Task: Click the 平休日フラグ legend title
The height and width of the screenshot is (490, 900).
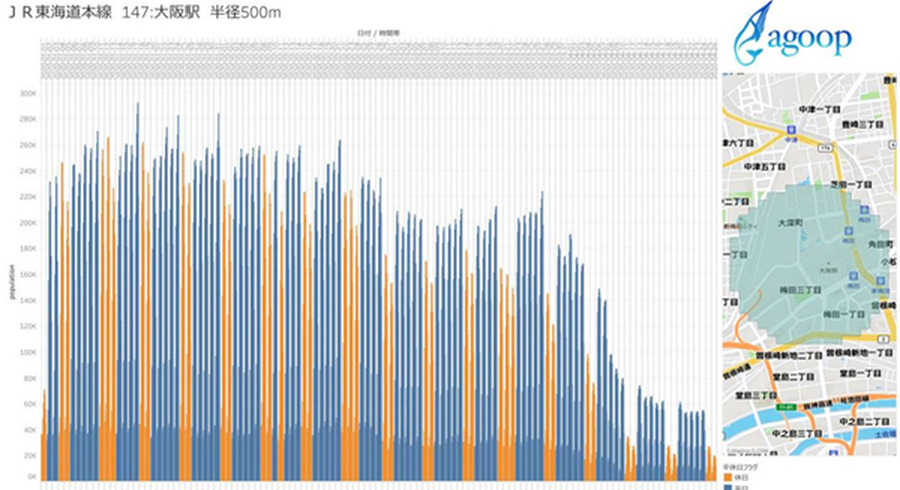Action: [x=736, y=466]
